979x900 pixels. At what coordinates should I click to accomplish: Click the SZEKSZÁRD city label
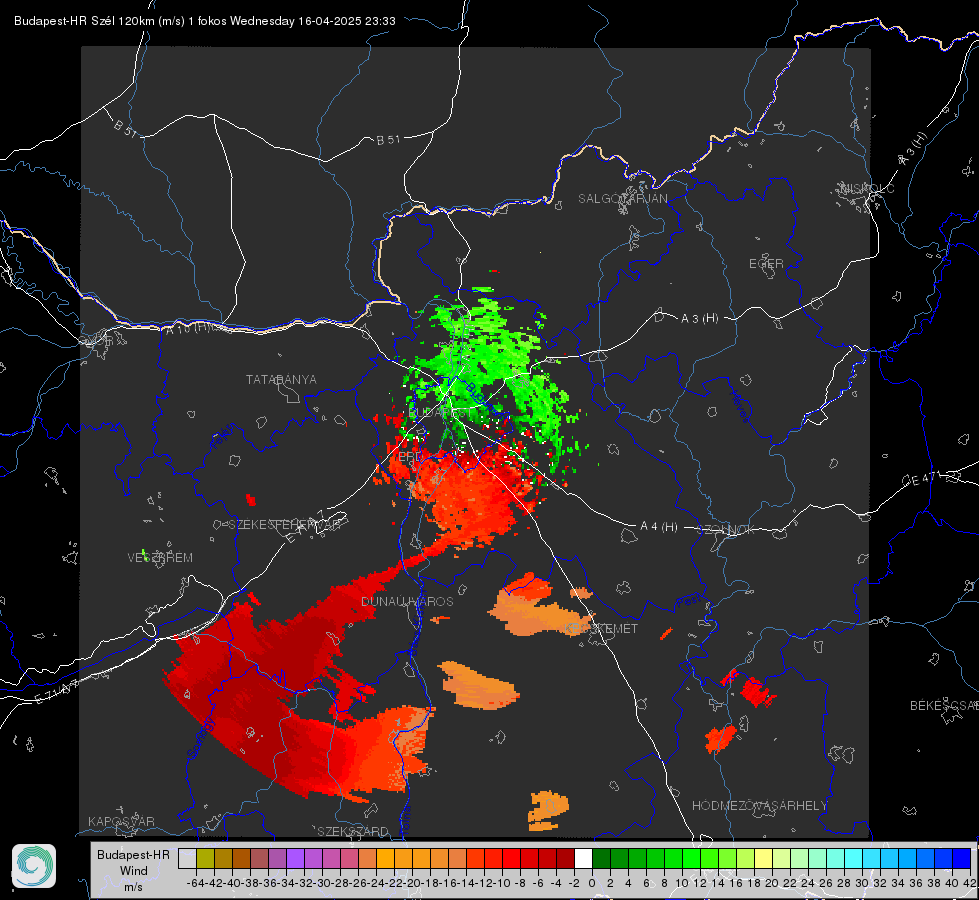point(353,831)
